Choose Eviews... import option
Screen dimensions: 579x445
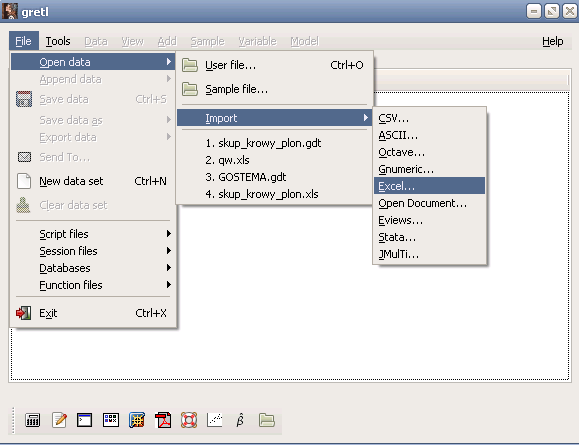pos(429,220)
